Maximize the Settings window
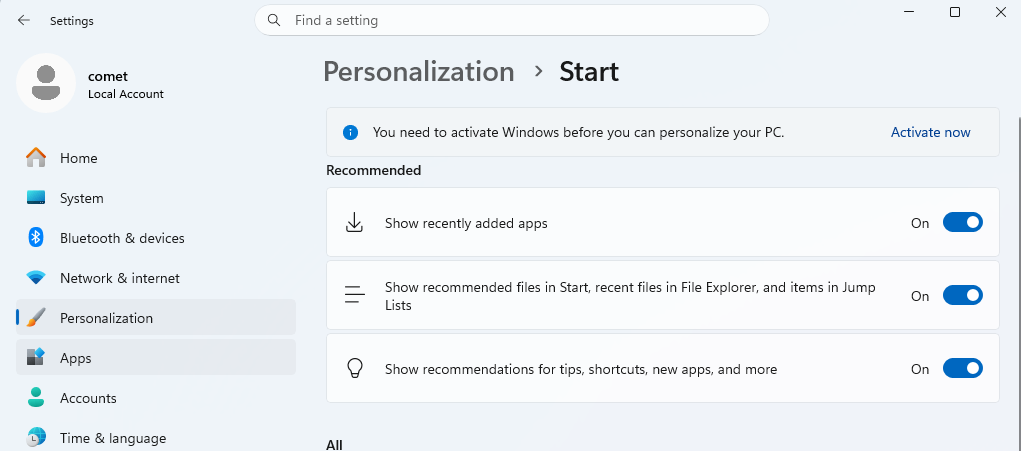The height and width of the screenshot is (451, 1021). [x=955, y=12]
